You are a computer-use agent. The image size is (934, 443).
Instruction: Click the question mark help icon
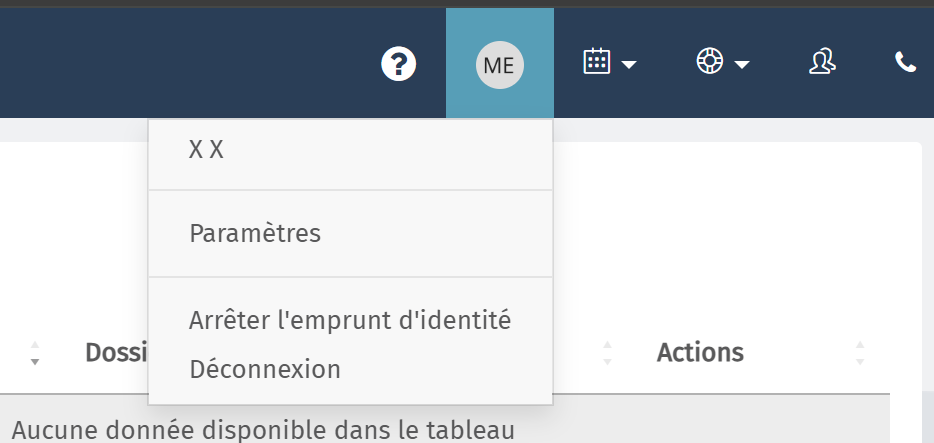(x=398, y=64)
